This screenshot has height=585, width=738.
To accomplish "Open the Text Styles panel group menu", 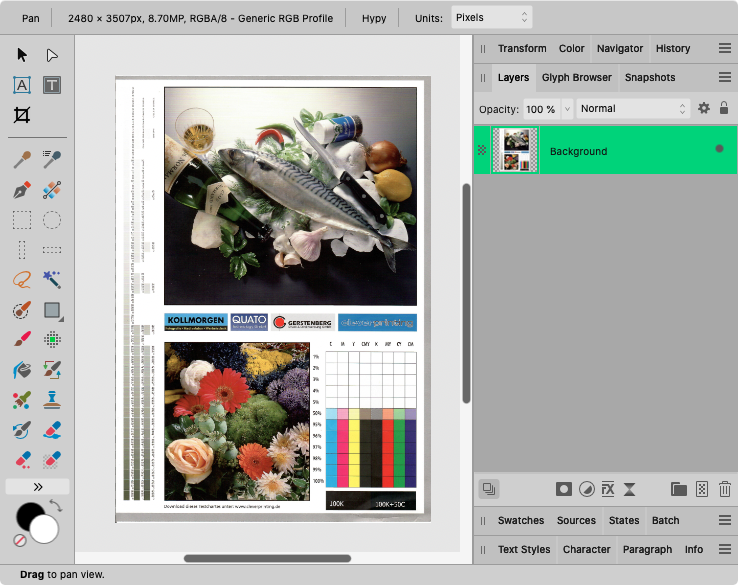I will click(725, 549).
